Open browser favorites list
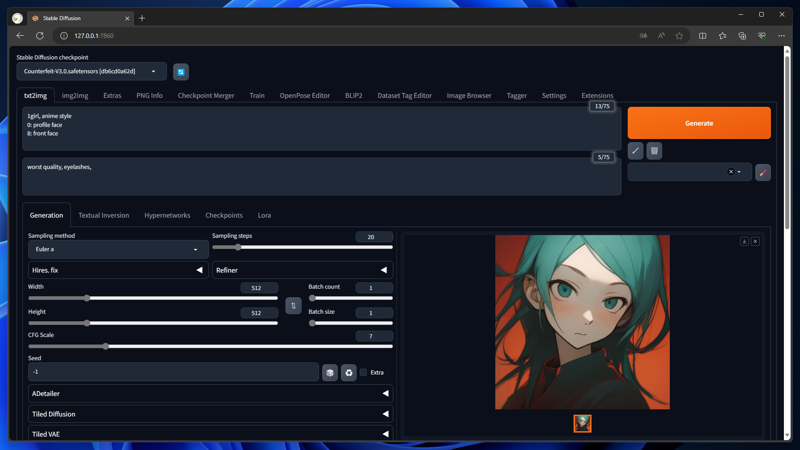 (x=722, y=36)
